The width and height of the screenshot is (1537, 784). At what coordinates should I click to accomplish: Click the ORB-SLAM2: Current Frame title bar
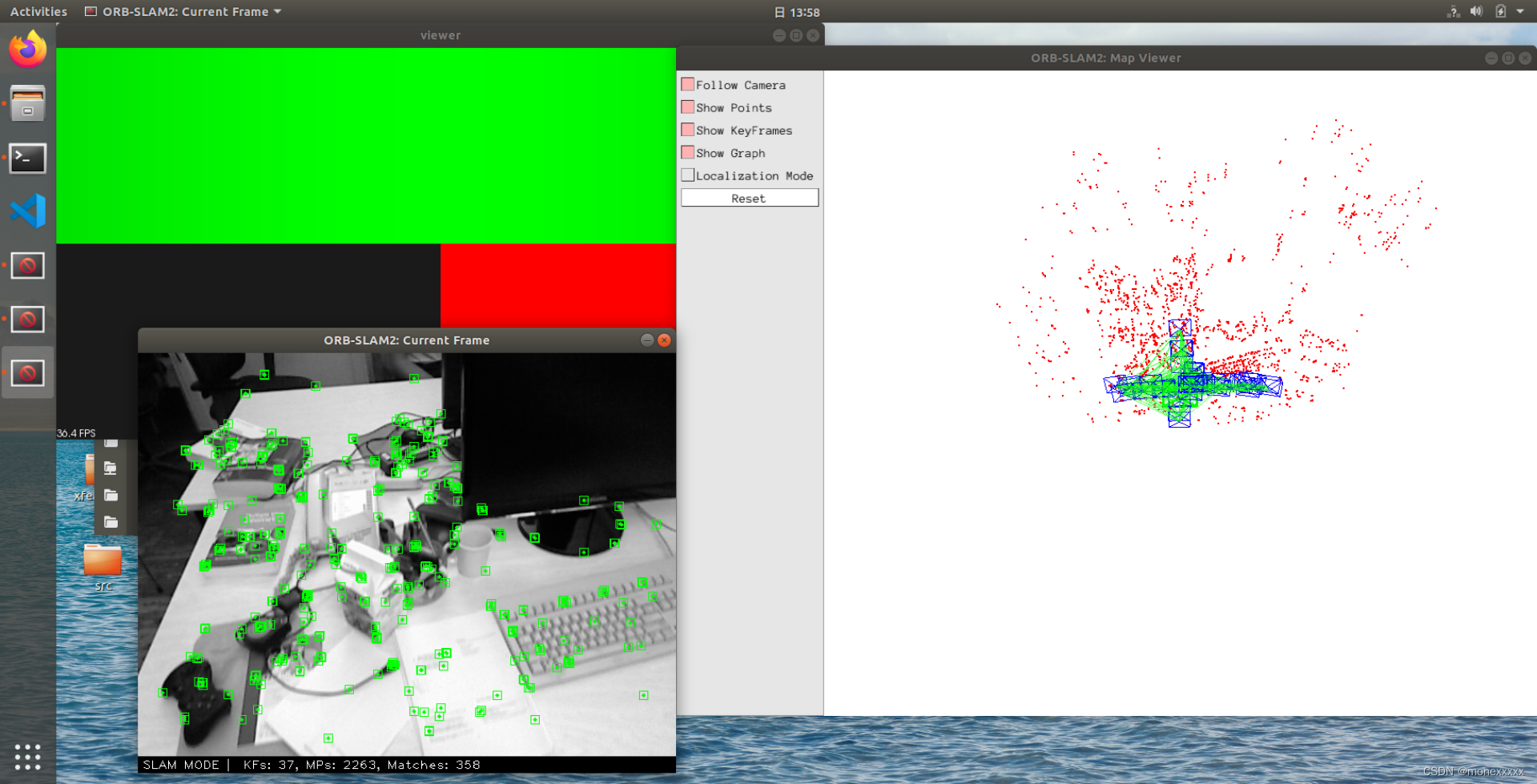[x=406, y=340]
